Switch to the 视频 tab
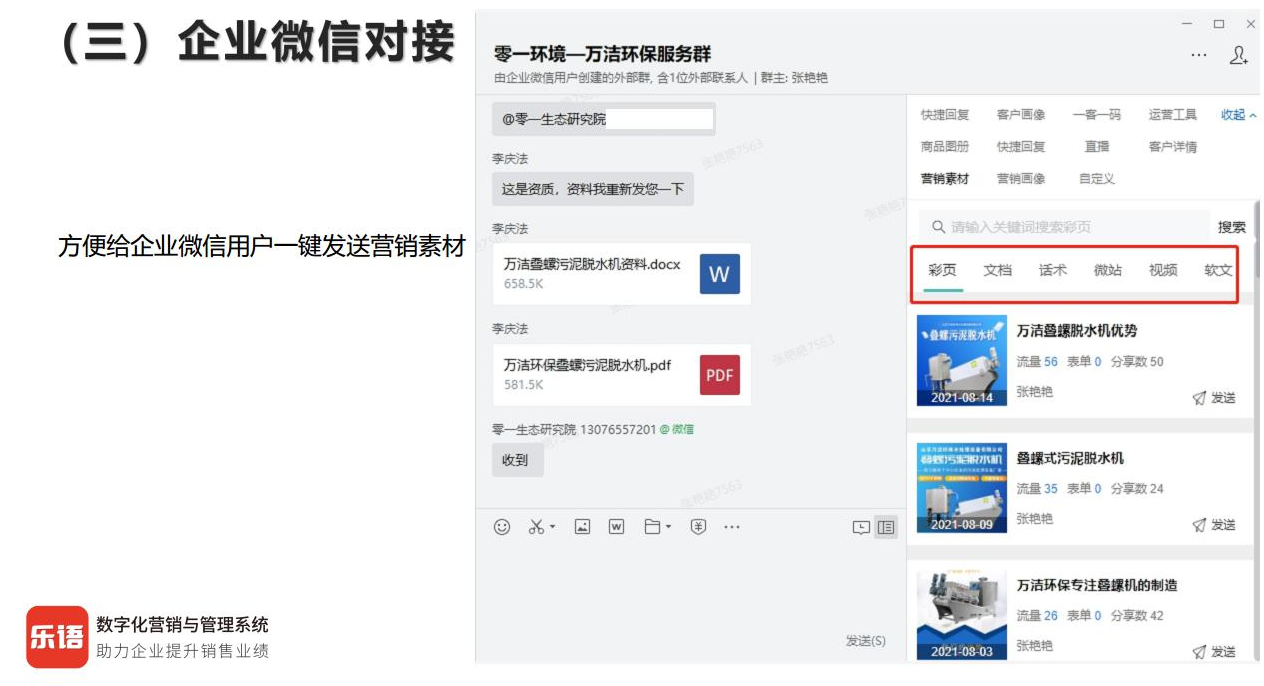 click(x=1163, y=270)
